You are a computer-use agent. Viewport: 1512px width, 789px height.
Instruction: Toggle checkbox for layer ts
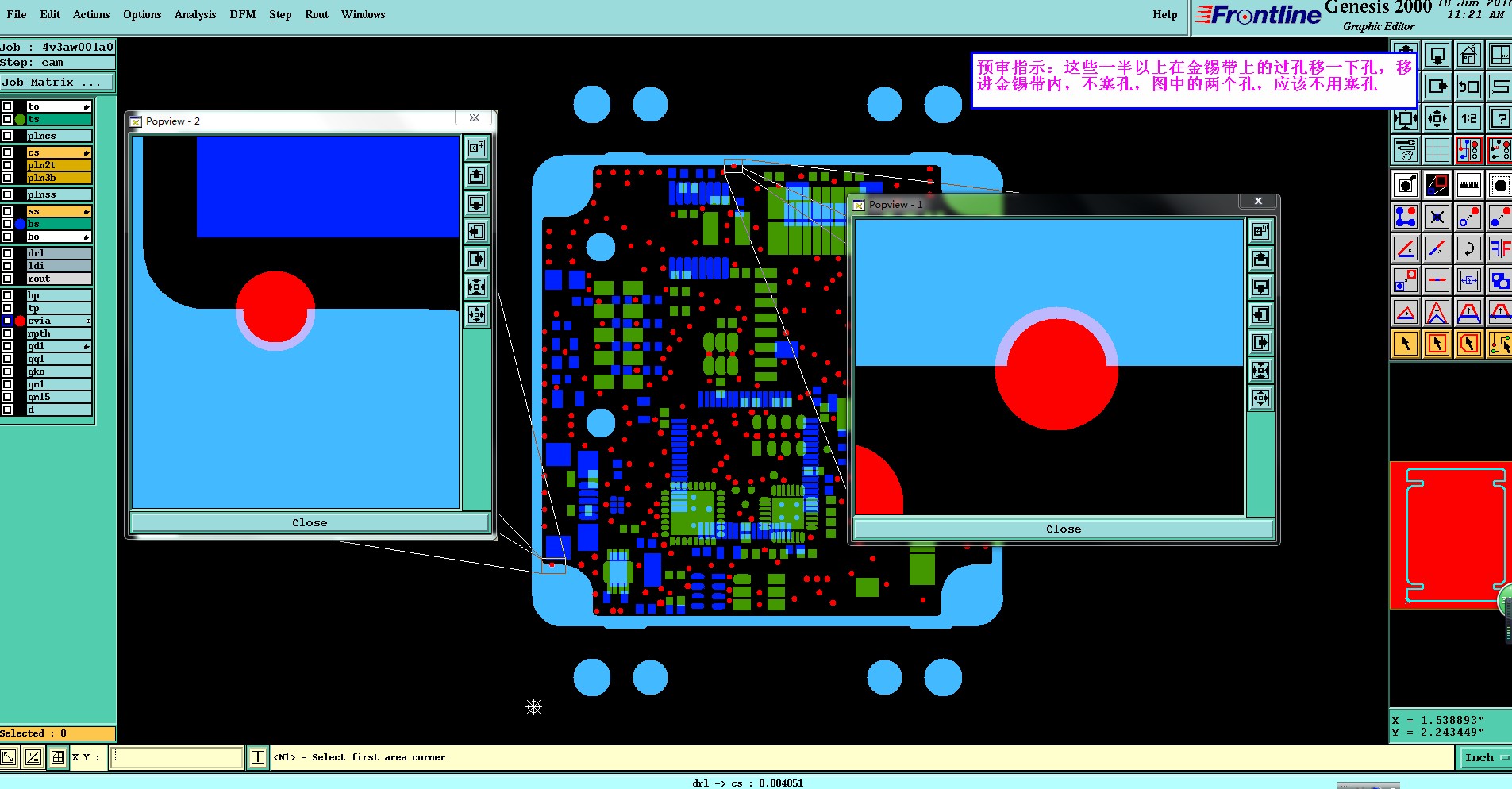tap(7, 119)
